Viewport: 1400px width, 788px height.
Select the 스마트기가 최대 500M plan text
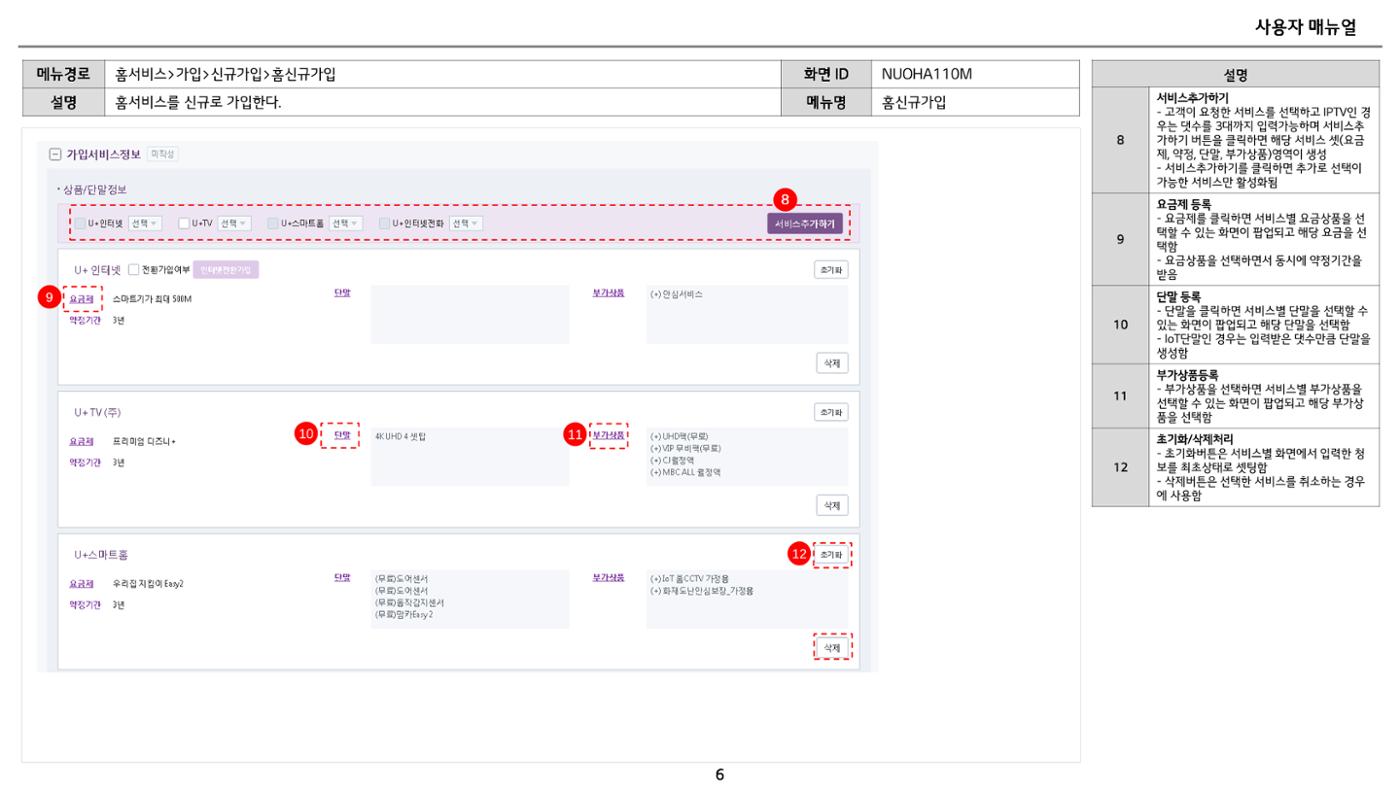coord(152,299)
